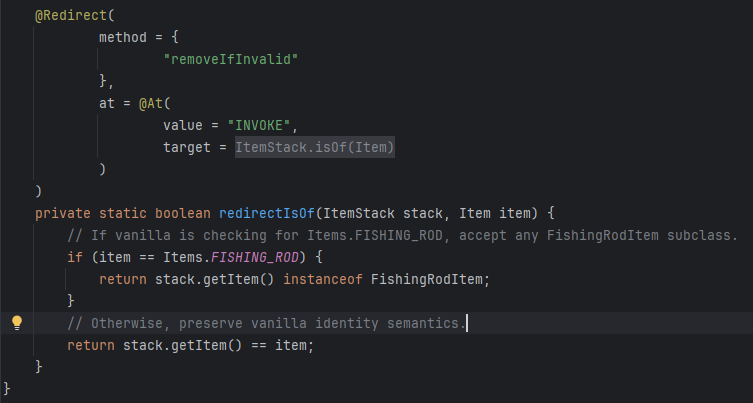753x403 pixels.
Task: Click the final "return stack.getItem() == item" line
Action: pyautogui.click(x=190, y=345)
